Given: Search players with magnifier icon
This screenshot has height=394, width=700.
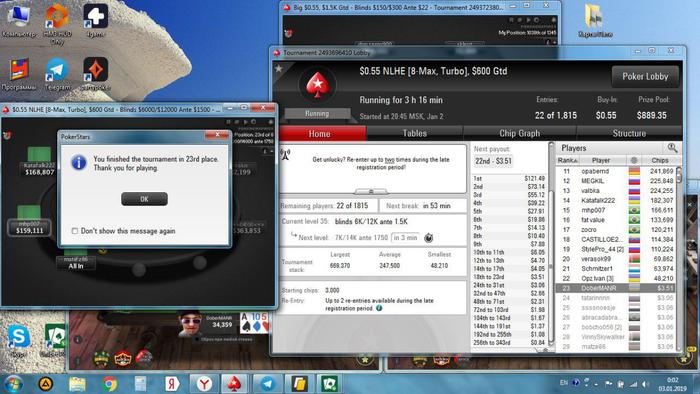Looking at the screenshot, I should click(x=672, y=148).
